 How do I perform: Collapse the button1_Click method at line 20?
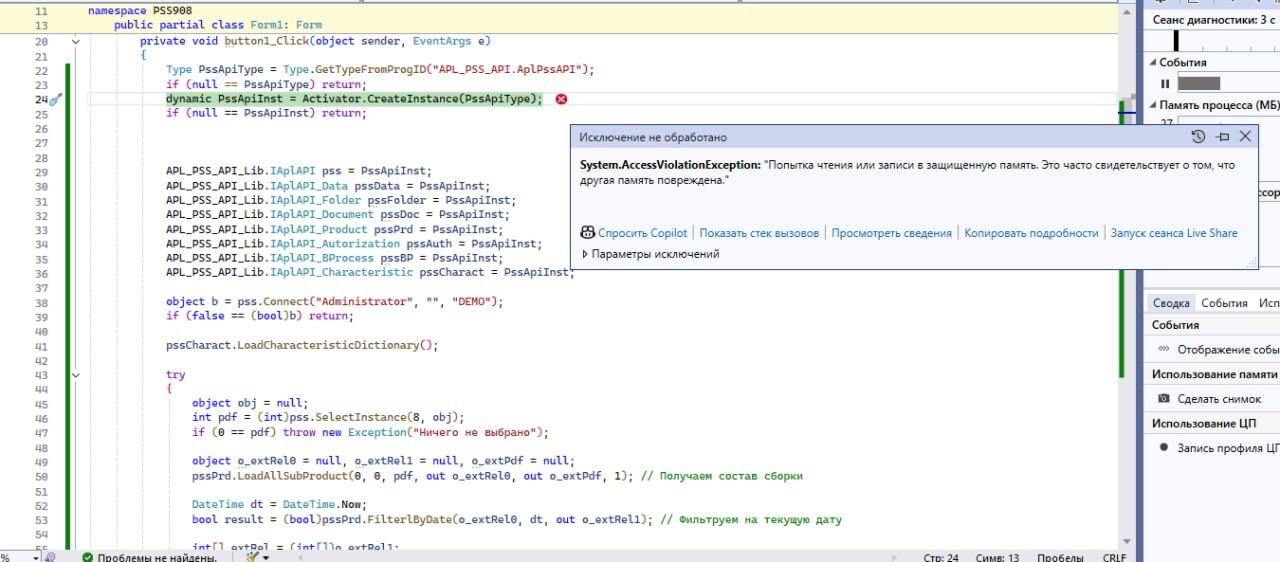tap(75, 42)
